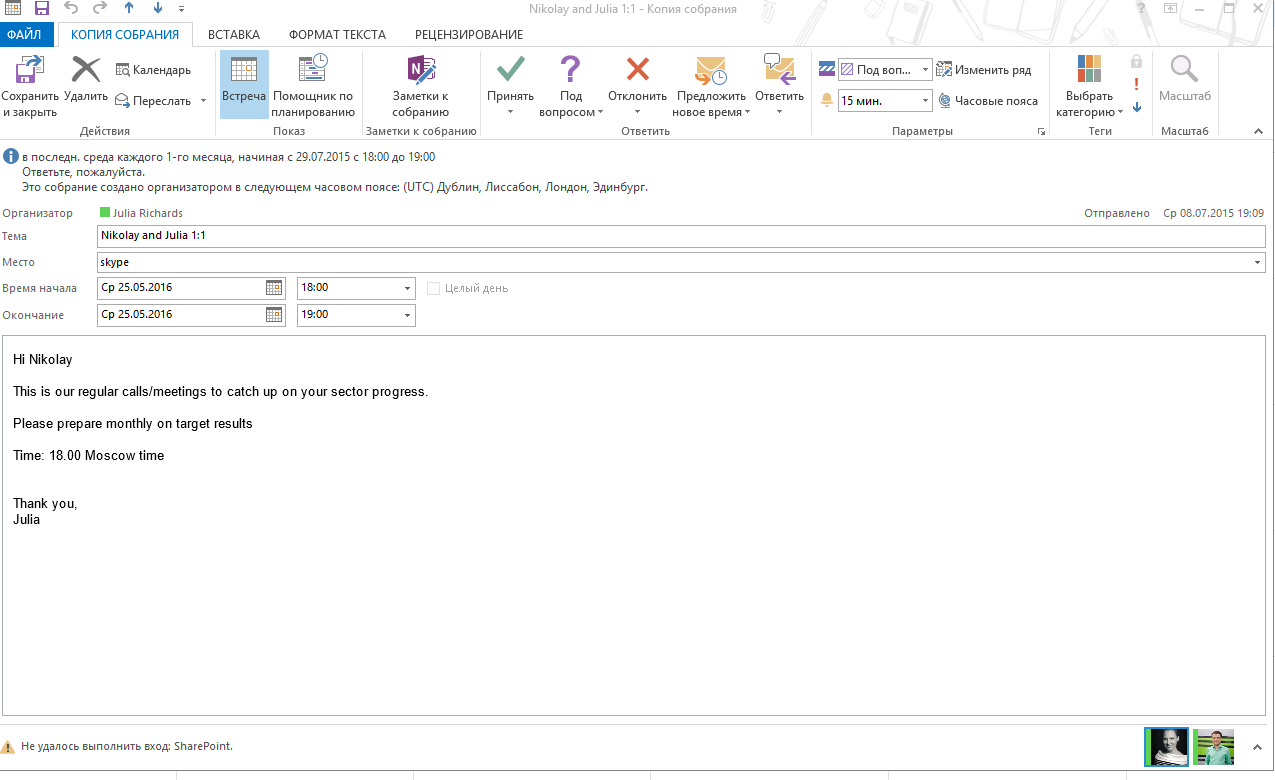Go to previous item with up arrow
This screenshot has height=780, width=1275.
[x=128, y=9]
